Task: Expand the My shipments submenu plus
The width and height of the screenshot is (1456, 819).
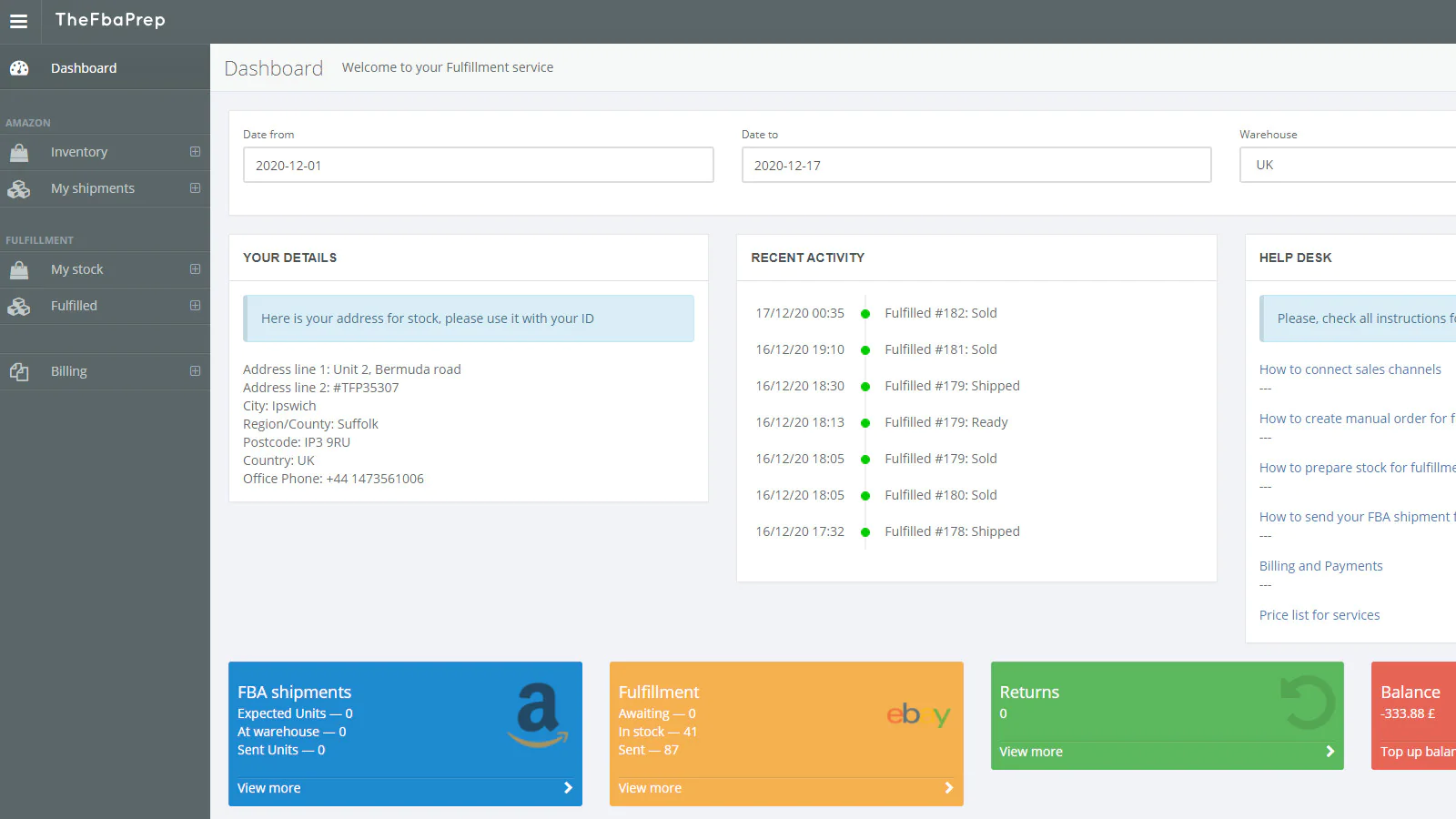Action: (195, 188)
